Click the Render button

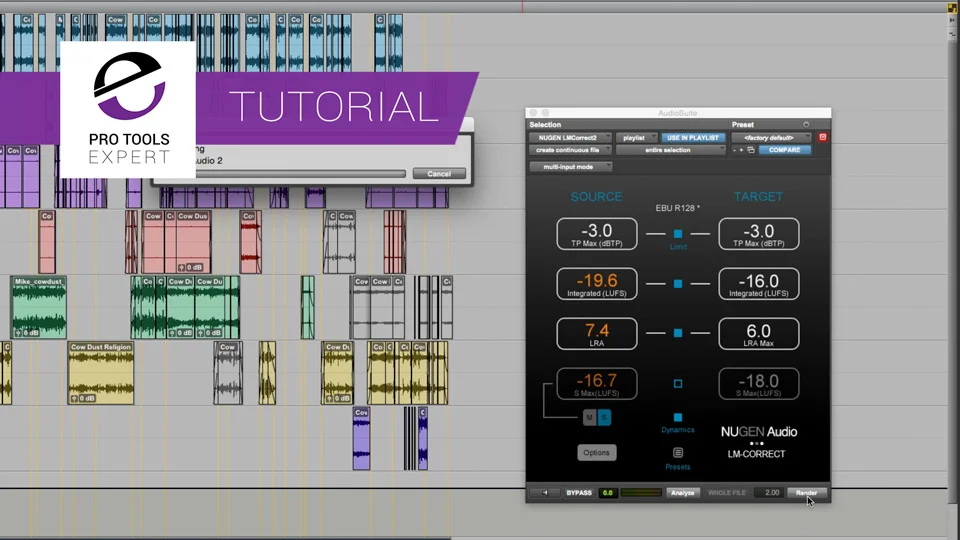coord(806,492)
